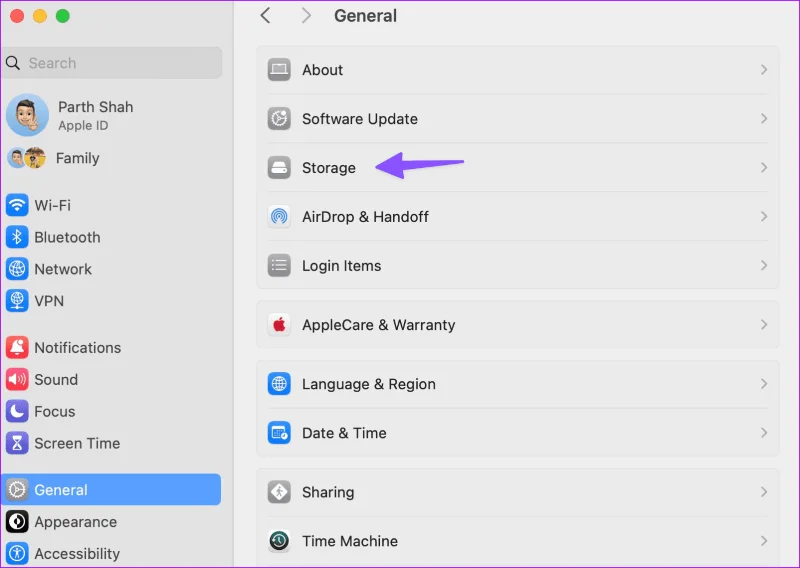Click the AirDrop & Handoff icon

pos(279,216)
